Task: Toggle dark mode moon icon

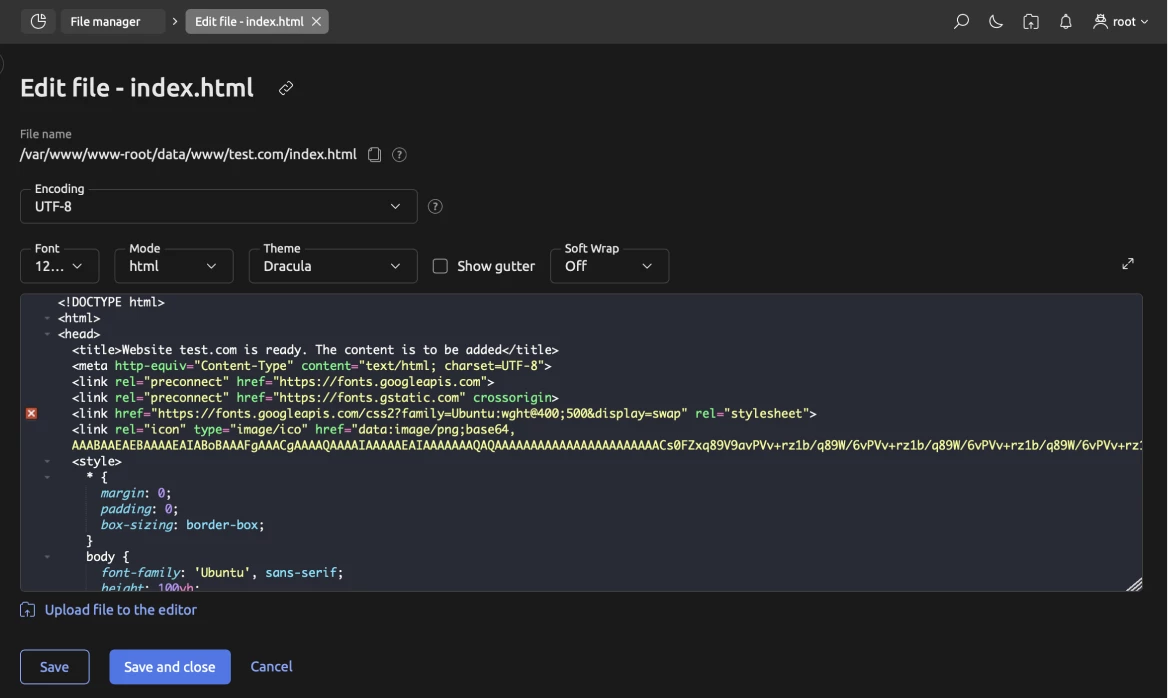Action: pos(996,22)
